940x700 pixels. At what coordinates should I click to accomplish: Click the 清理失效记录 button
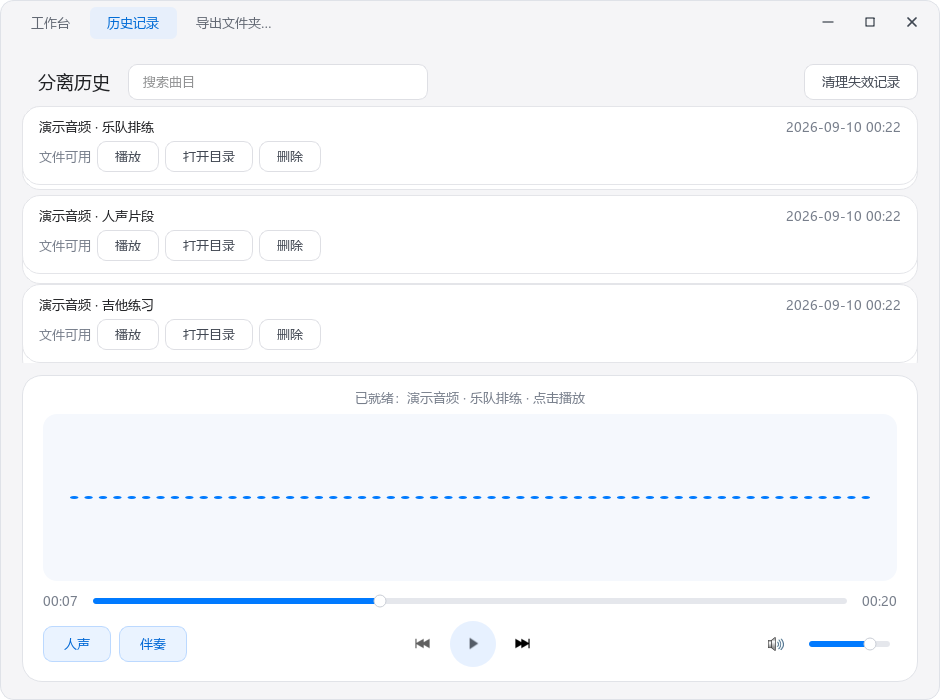[861, 82]
